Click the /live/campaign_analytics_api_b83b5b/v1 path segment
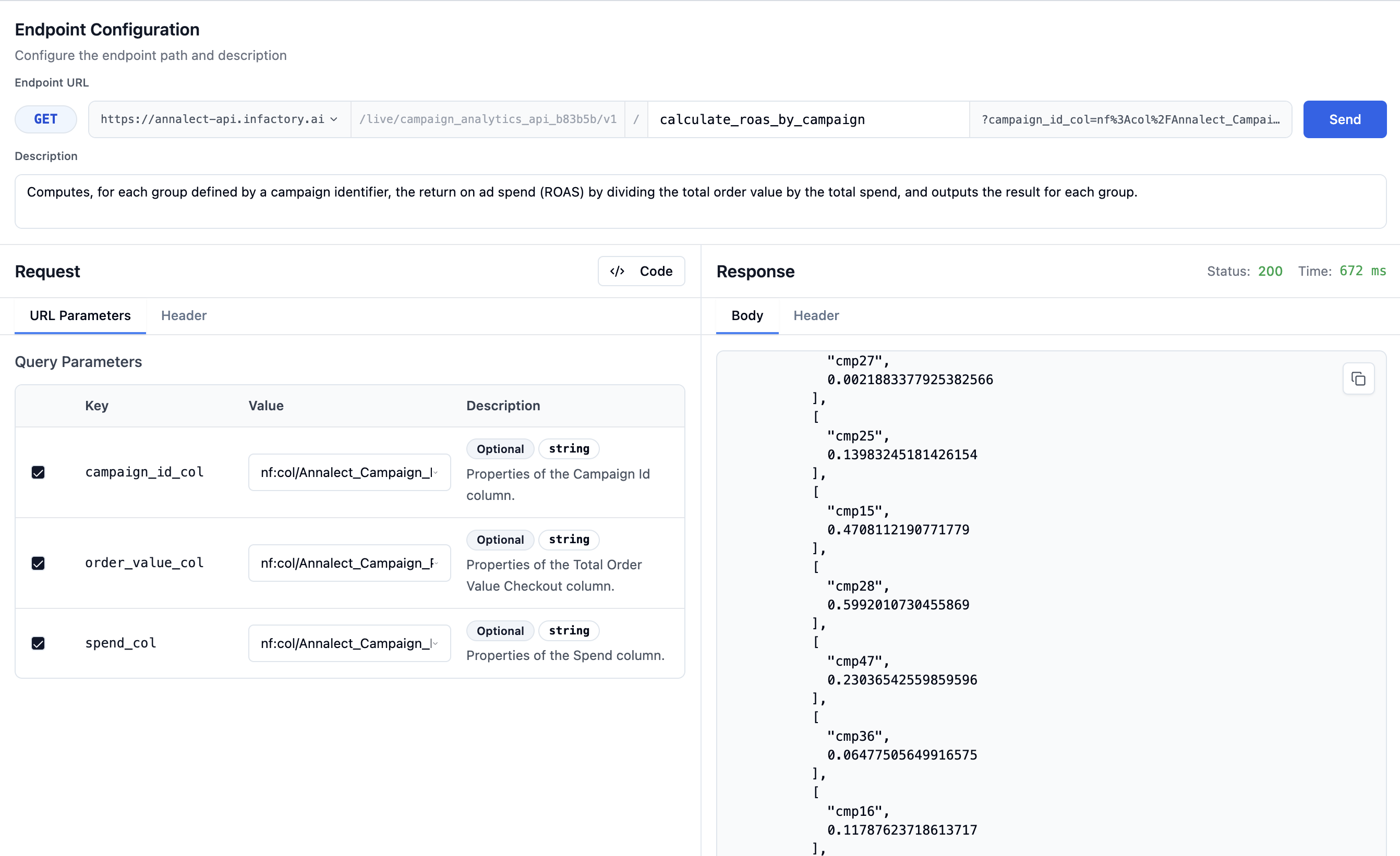1400x856 pixels. coord(488,119)
